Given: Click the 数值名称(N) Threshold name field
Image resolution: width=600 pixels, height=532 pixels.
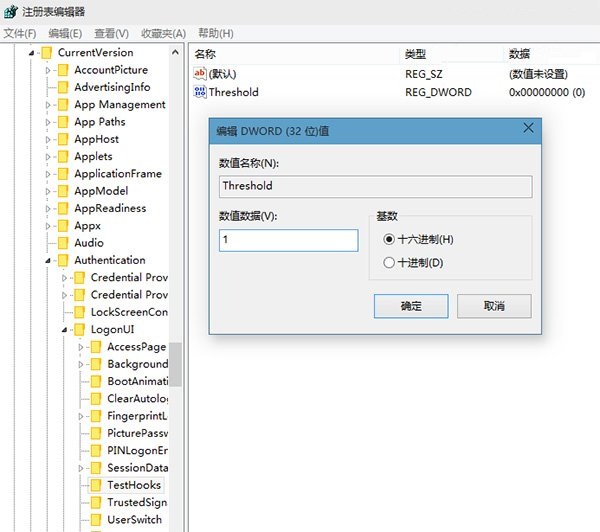Looking at the screenshot, I should pyautogui.click(x=375, y=186).
